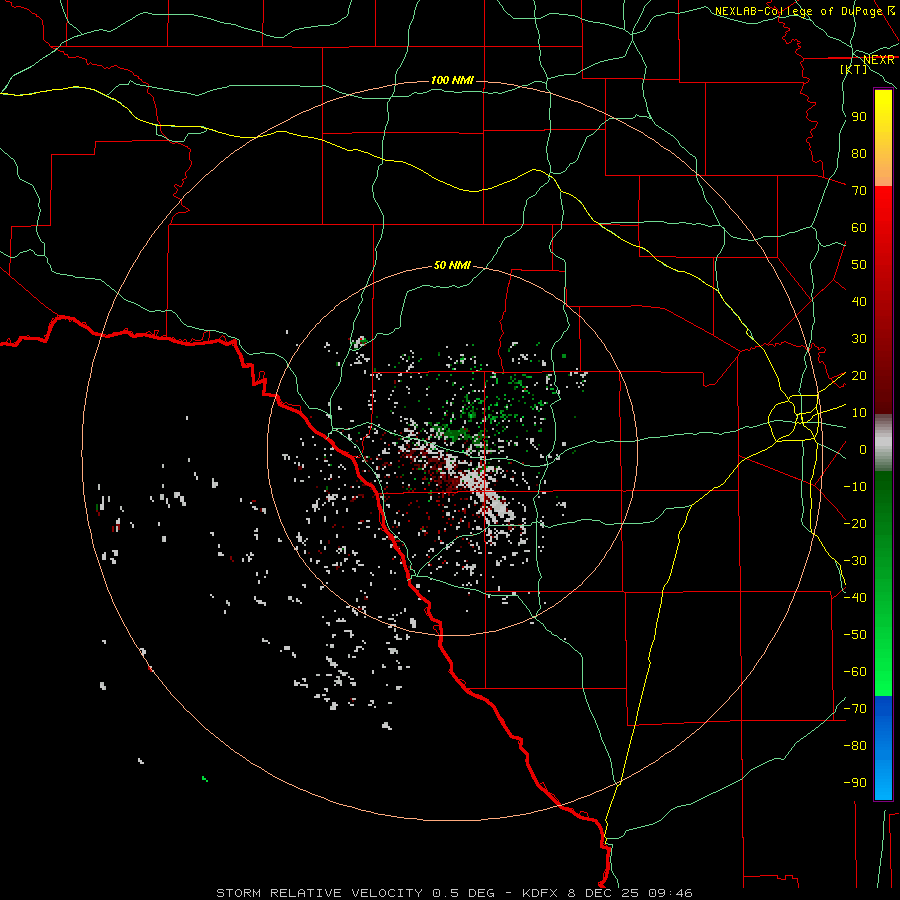Click the -60 tick label on the scale

click(x=855, y=672)
